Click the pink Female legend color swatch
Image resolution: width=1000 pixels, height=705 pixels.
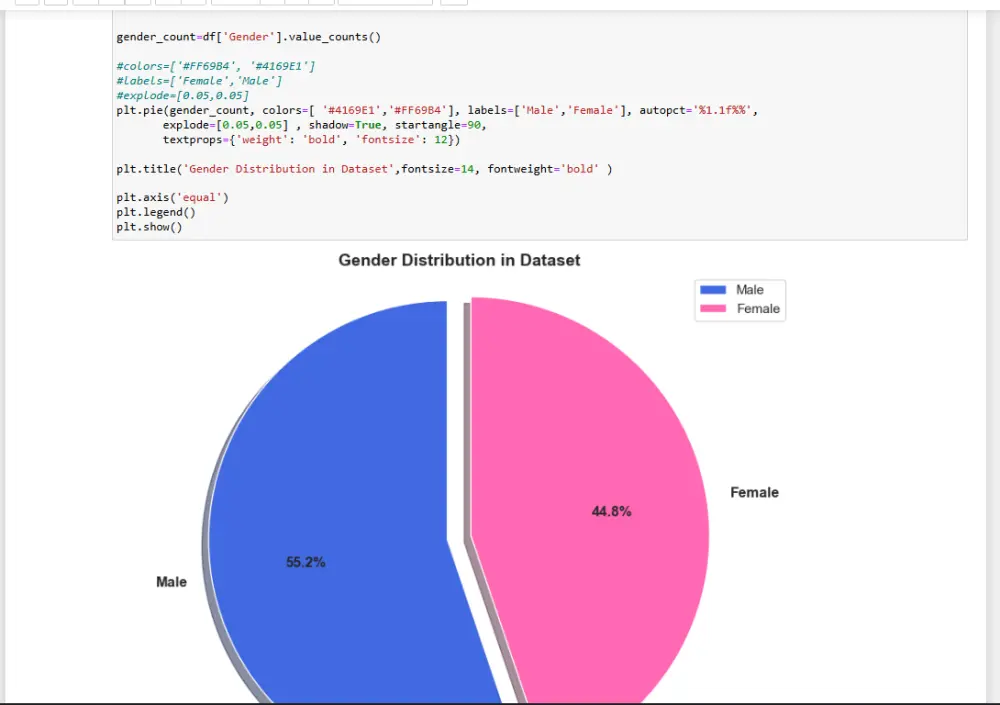712,308
